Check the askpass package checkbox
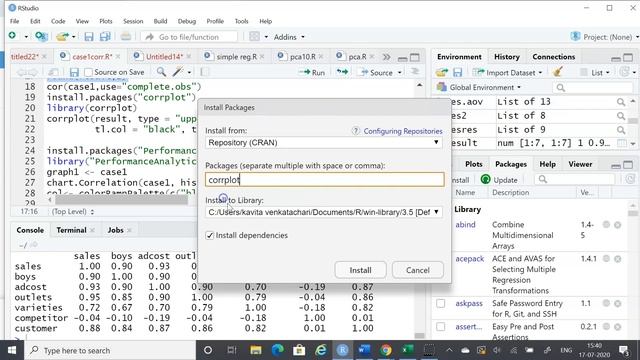The image size is (640, 360). (x=440, y=303)
